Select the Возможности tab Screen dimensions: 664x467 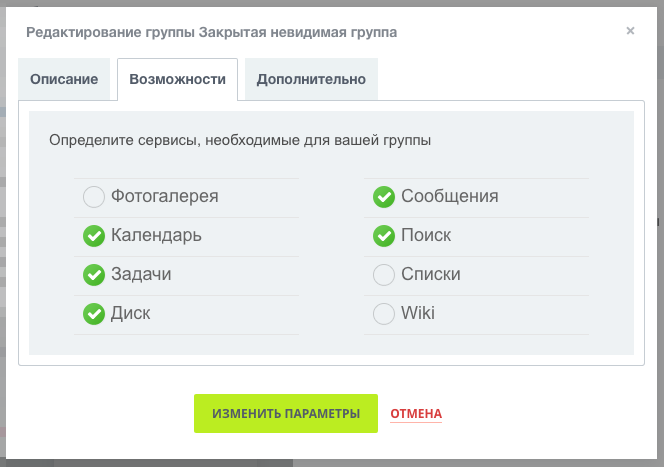click(x=177, y=79)
